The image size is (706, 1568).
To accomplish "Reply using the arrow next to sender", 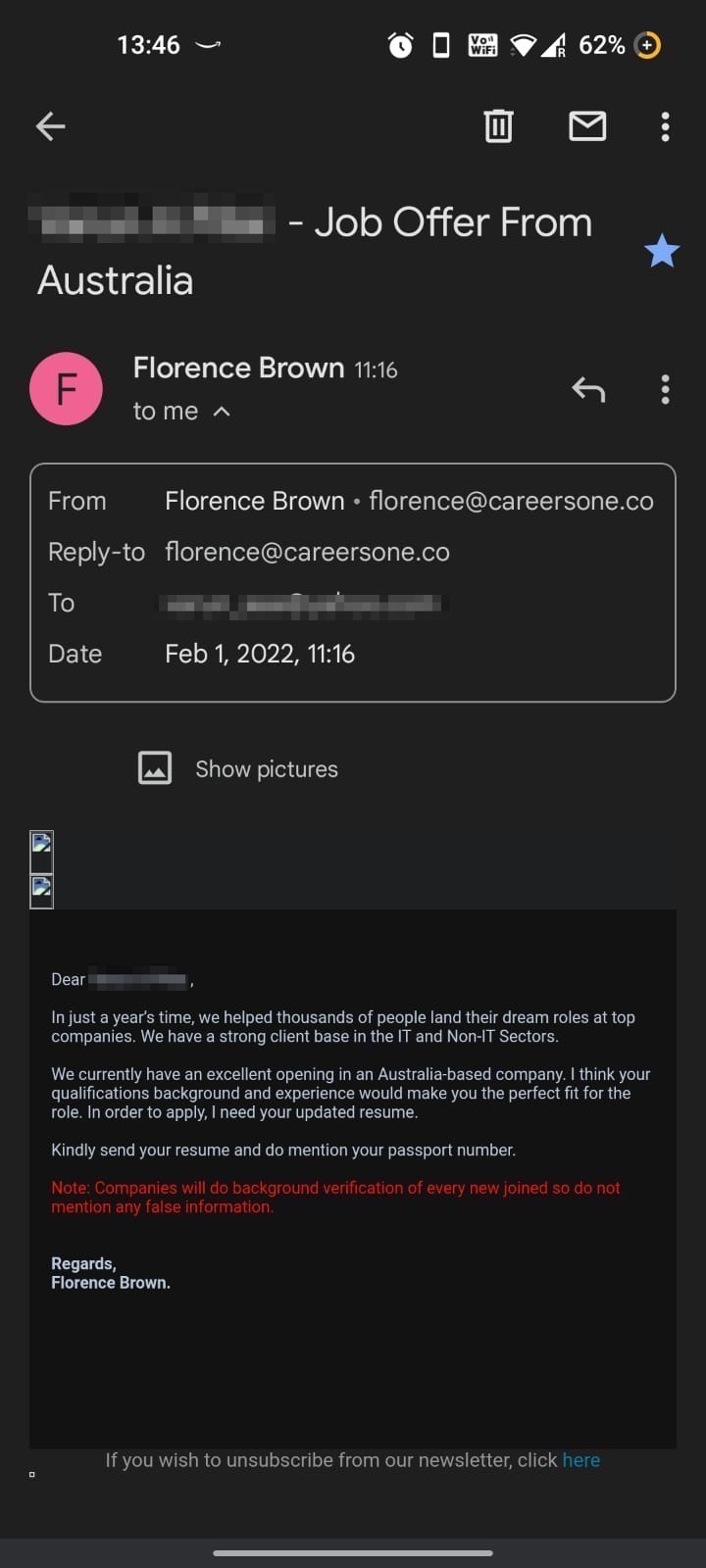I will pos(588,390).
